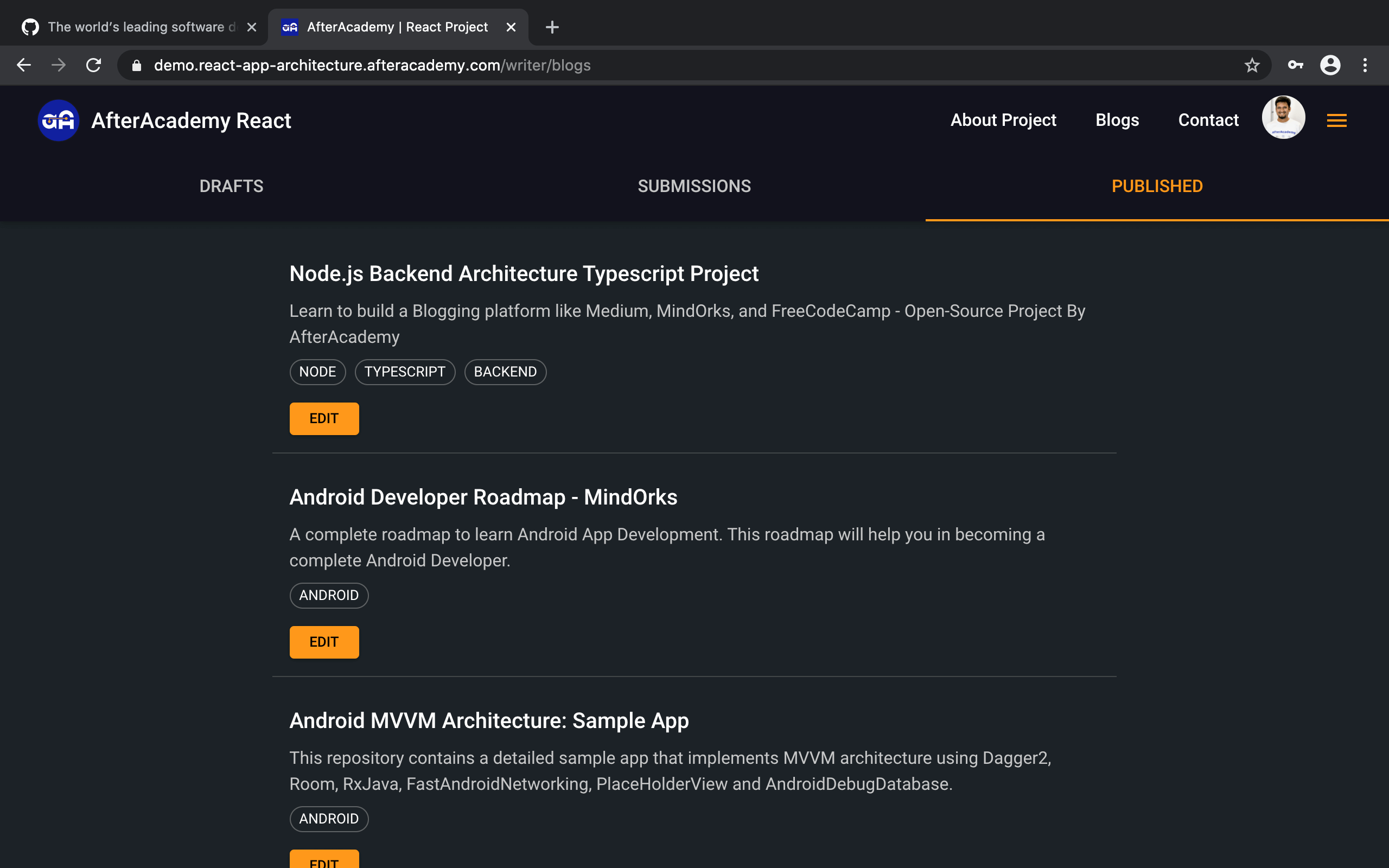This screenshot has width=1389, height=868.
Task: Open the orange hamburger menu icon
Action: point(1336,120)
